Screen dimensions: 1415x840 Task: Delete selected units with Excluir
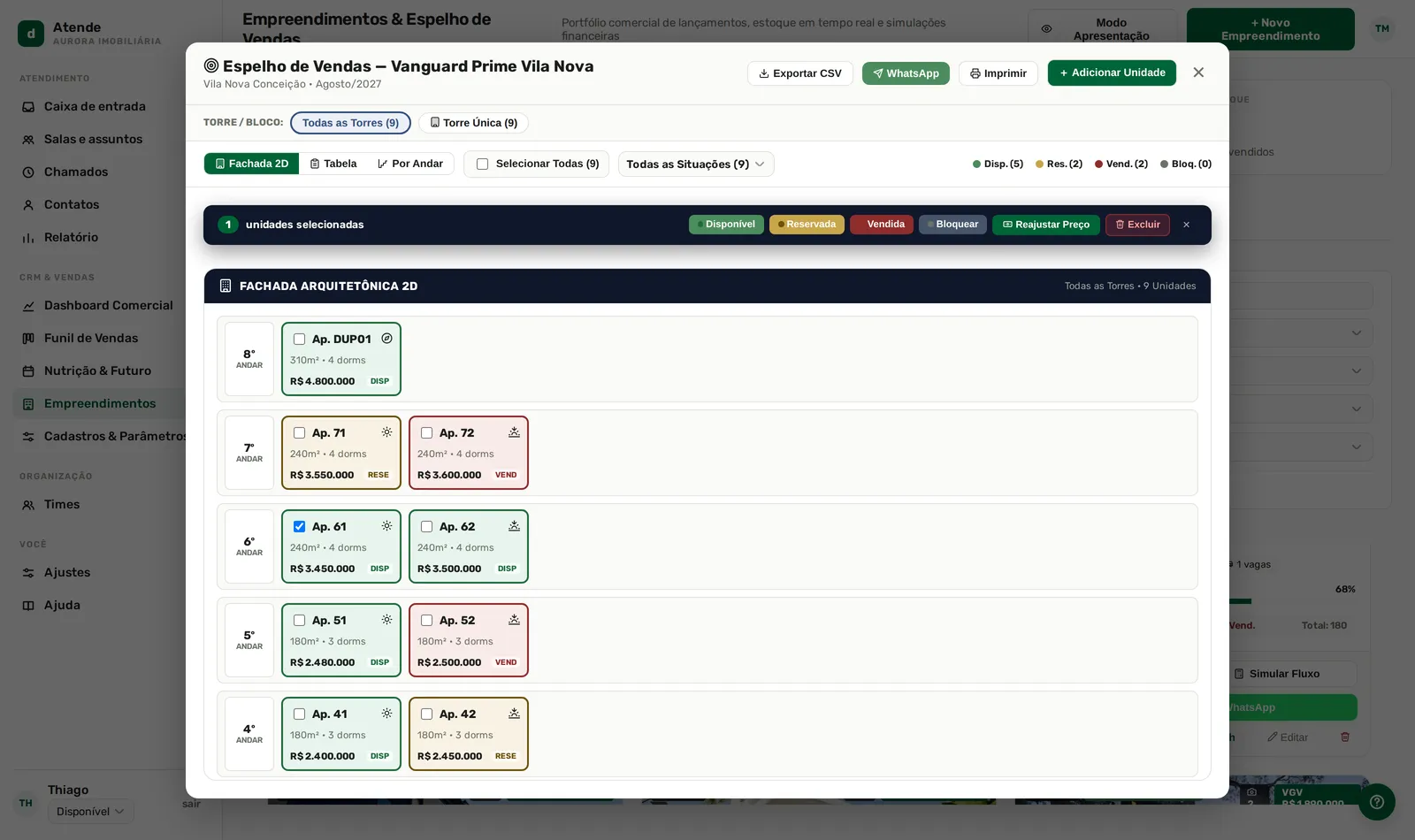1137,225
